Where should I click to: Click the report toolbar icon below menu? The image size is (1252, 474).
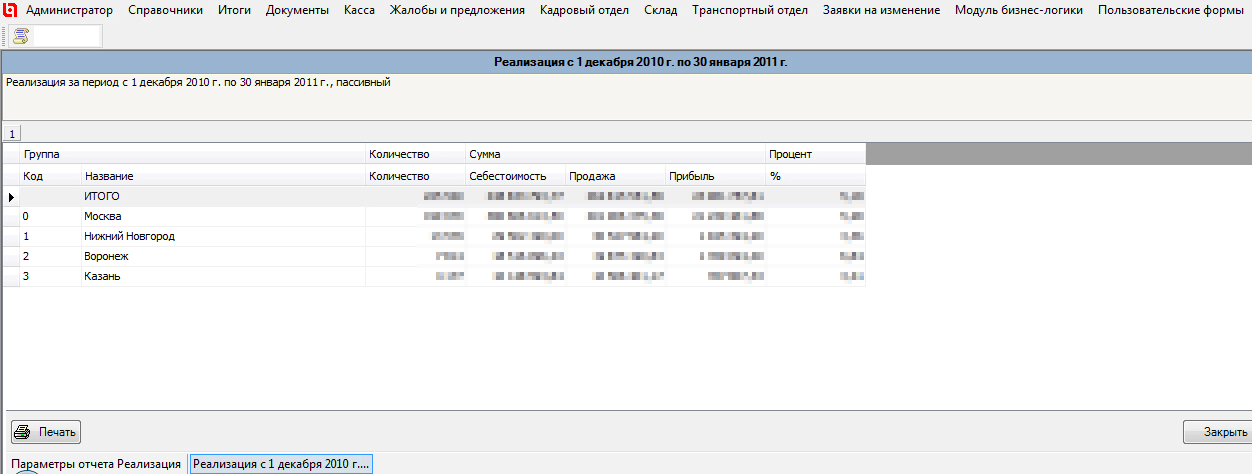tap(20, 36)
